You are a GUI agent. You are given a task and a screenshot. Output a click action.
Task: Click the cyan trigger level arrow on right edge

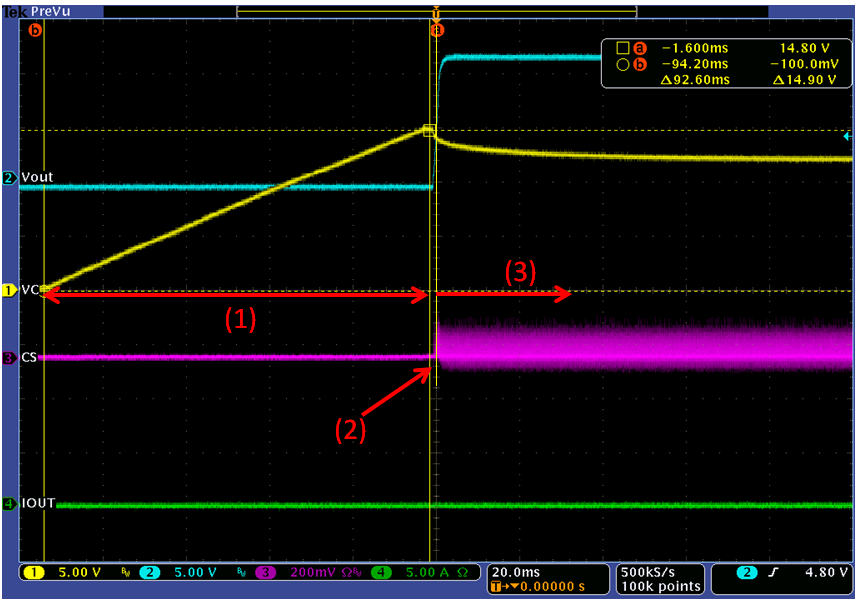click(x=848, y=133)
